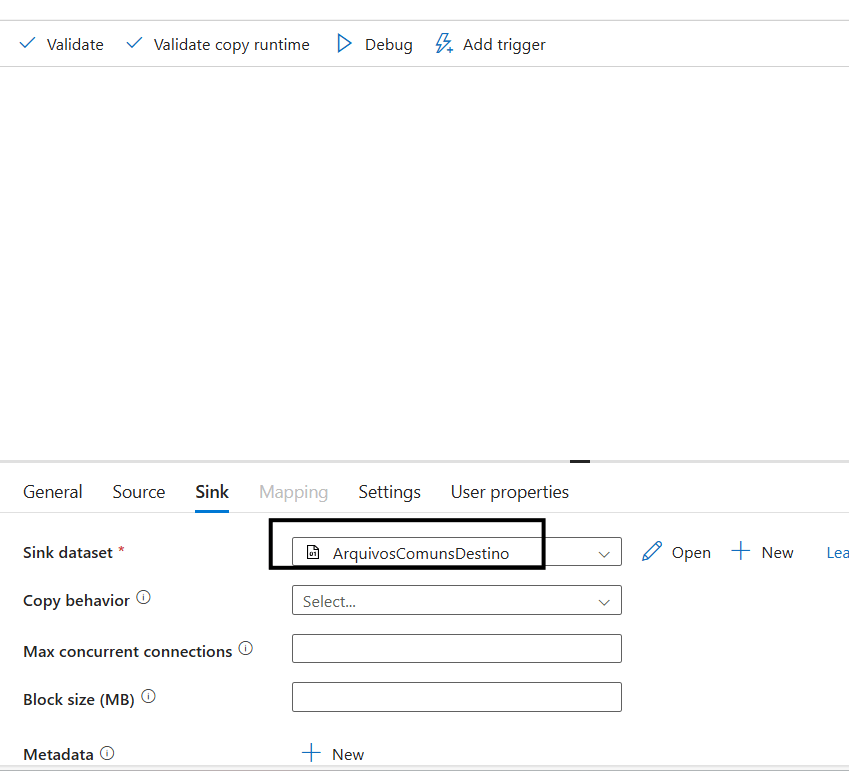Open sink dataset with pencil icon
Image resolution: width=849 pixels, height=771 pixels.
point(652,552)
